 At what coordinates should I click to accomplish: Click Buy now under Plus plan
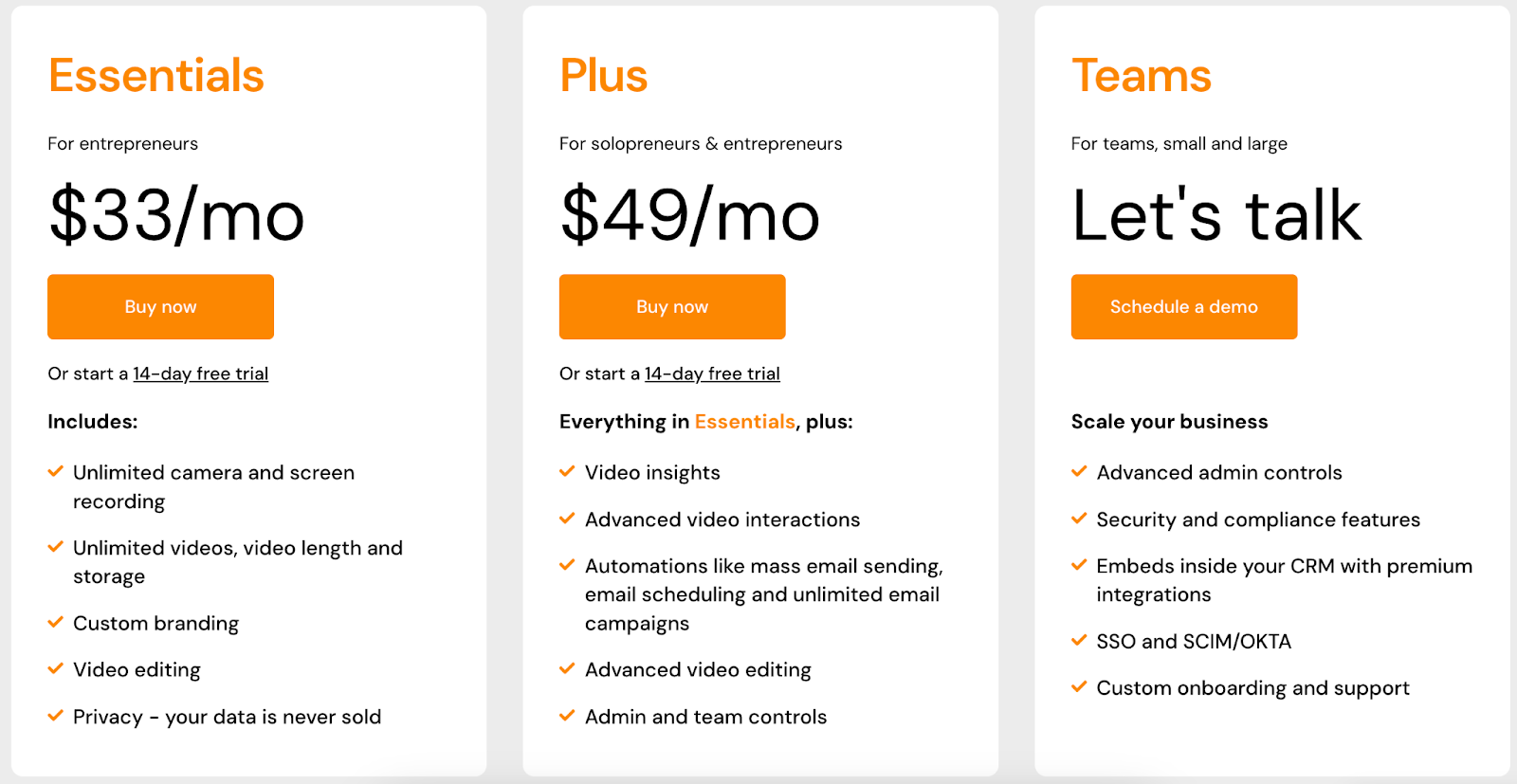pos(672,306)
